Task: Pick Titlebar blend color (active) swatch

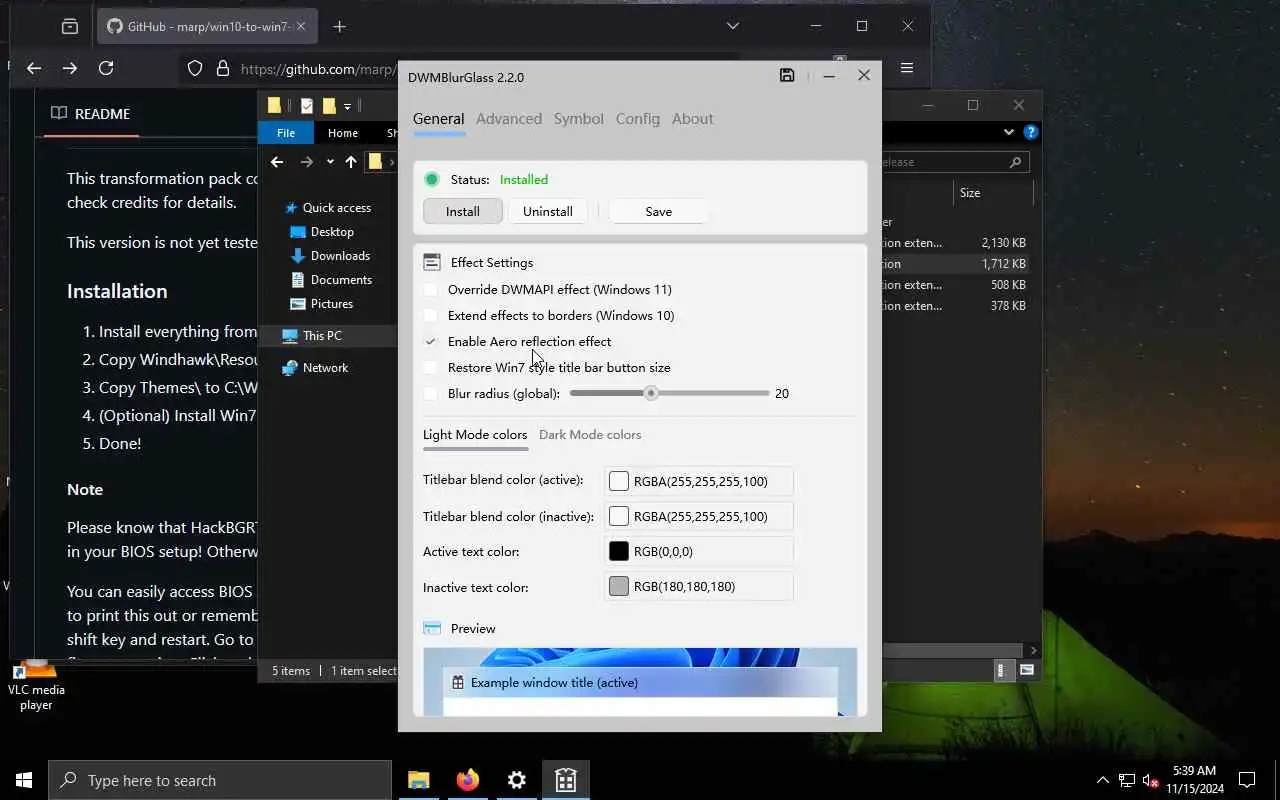Action: [x=619, y=481]
